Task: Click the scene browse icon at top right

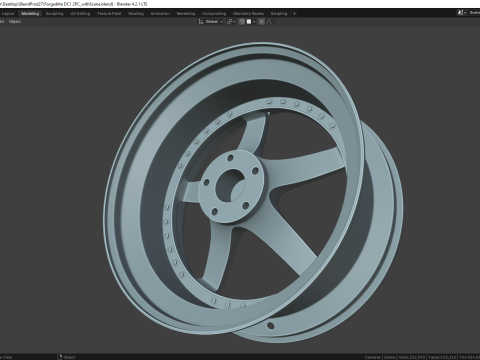Action: tap(461, 13)
